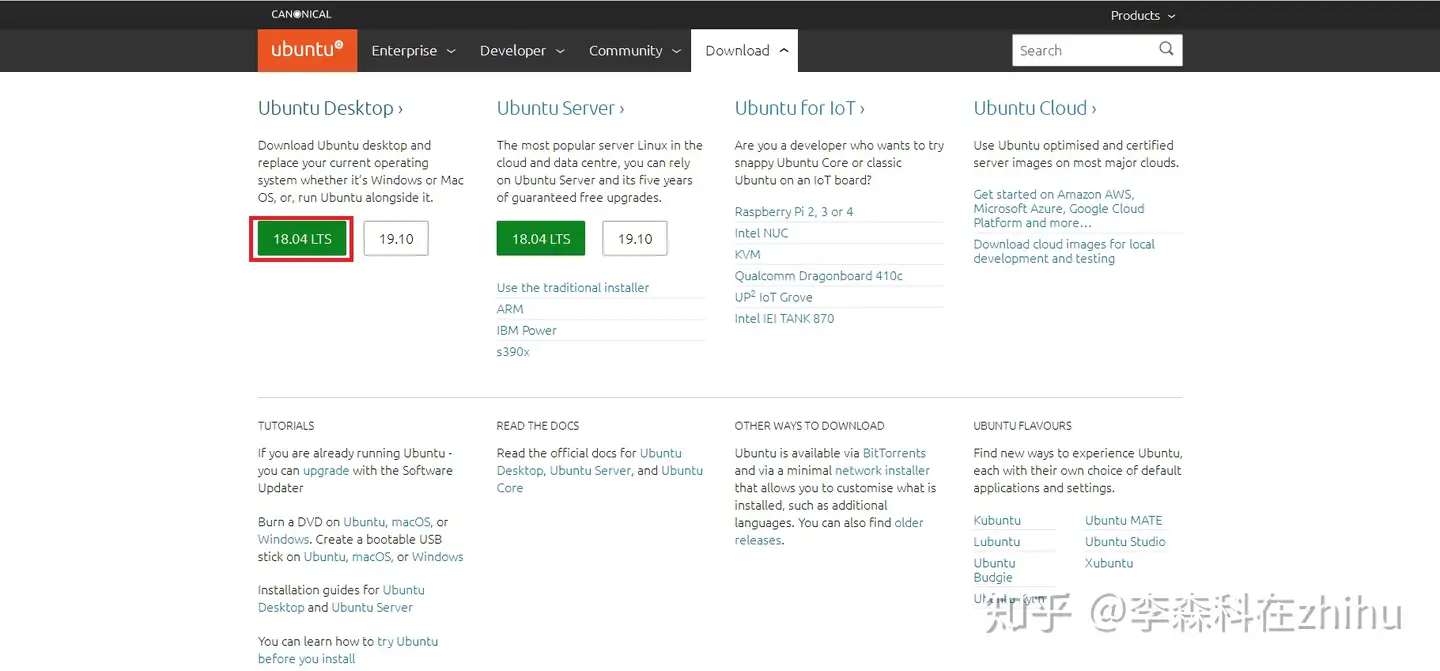This screenshot has width=1440, height=671.
Task: Open Ubuntu Desktop installation guide link
Action: (x=341, y=599)
